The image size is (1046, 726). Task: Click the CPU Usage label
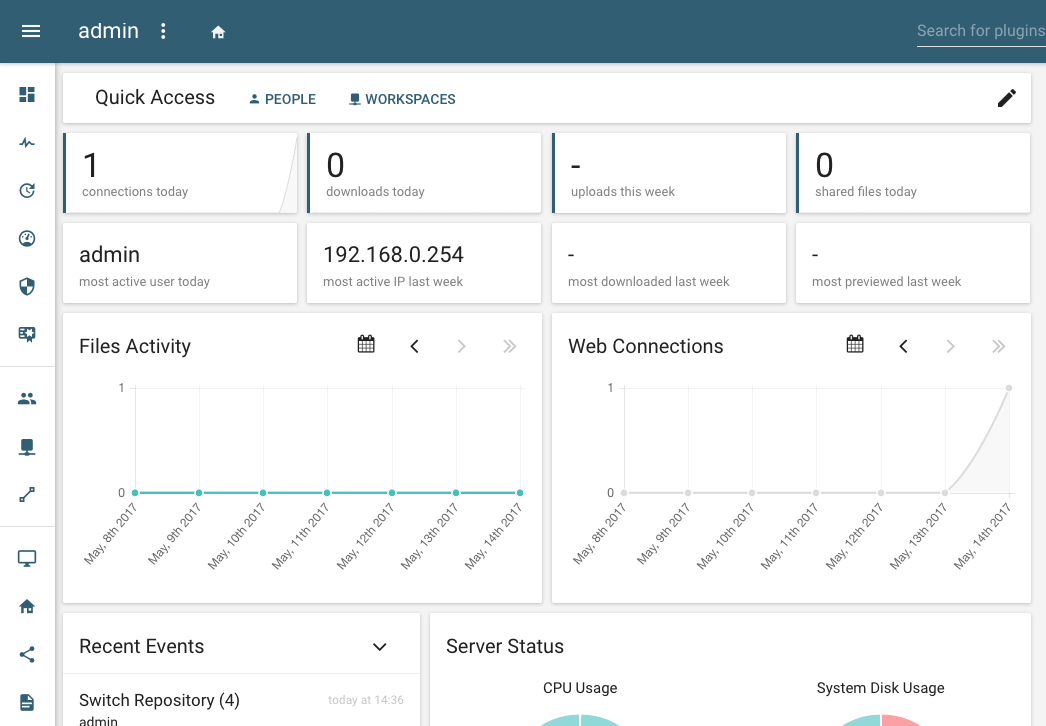pos(580,688)
